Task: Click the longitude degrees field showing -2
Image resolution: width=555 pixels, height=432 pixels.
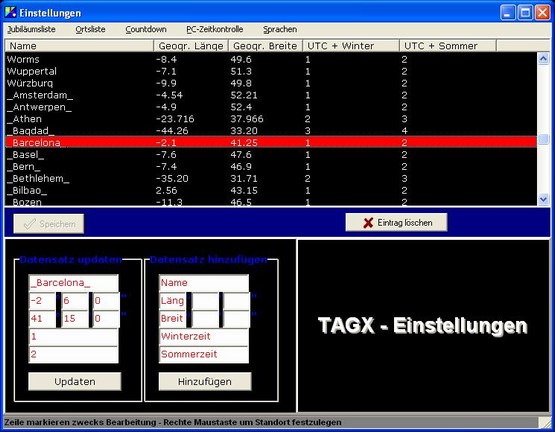Action: pos(42,301)
